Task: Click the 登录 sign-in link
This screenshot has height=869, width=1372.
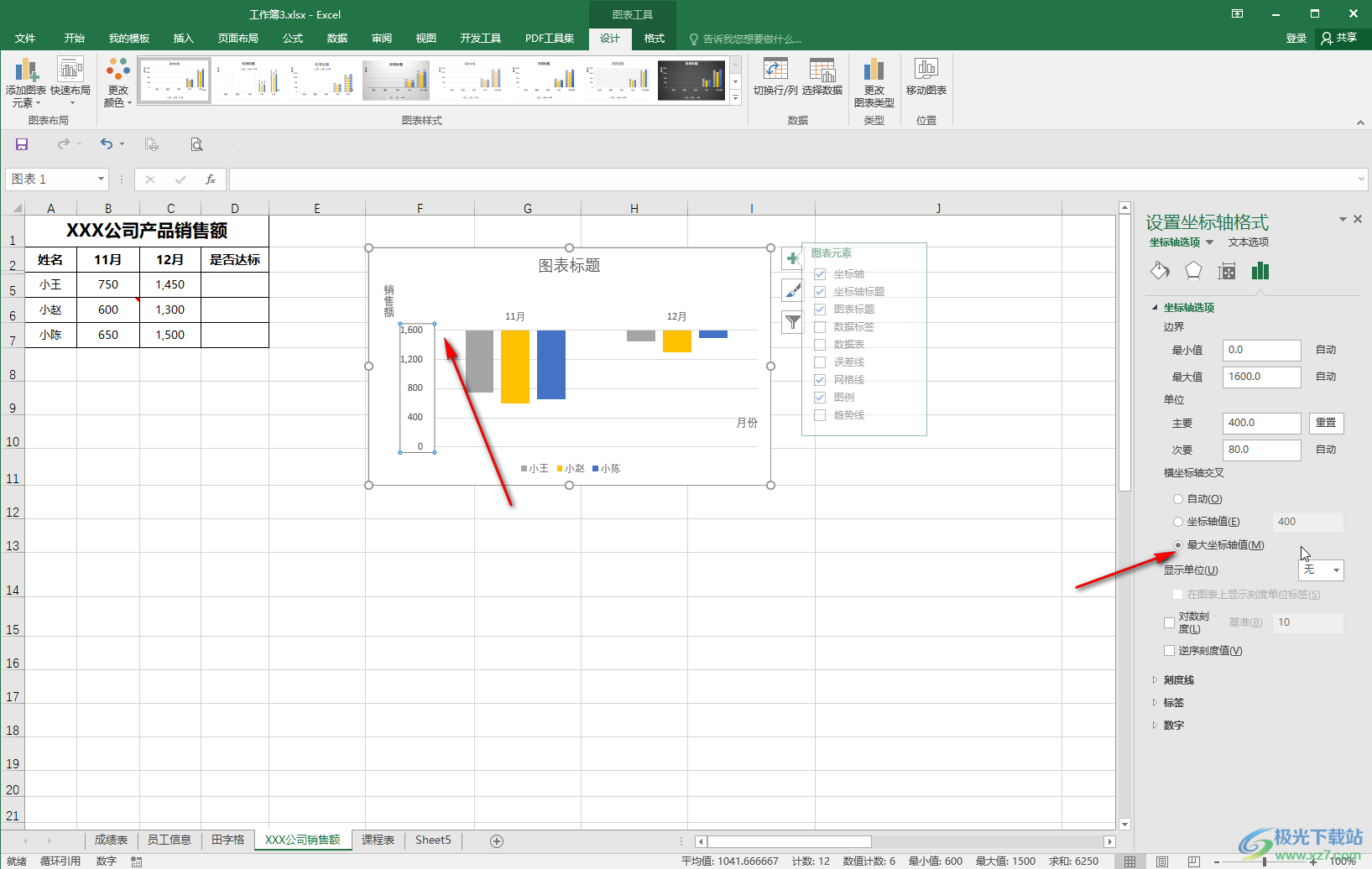Action: (1296, 39)
